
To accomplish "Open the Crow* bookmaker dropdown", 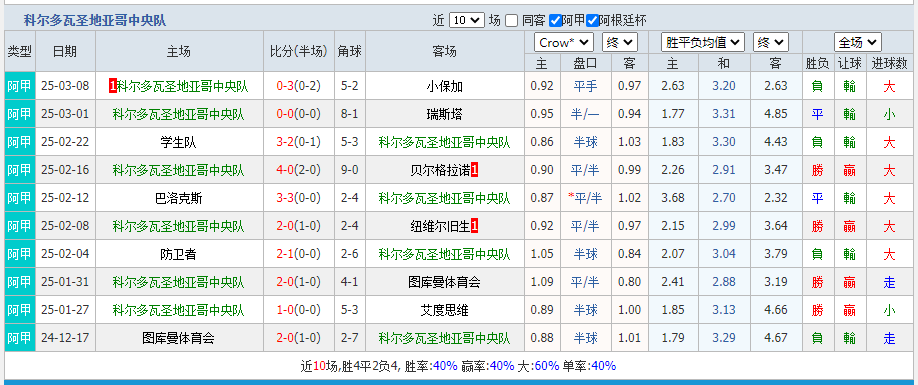I will click(564, 42).
